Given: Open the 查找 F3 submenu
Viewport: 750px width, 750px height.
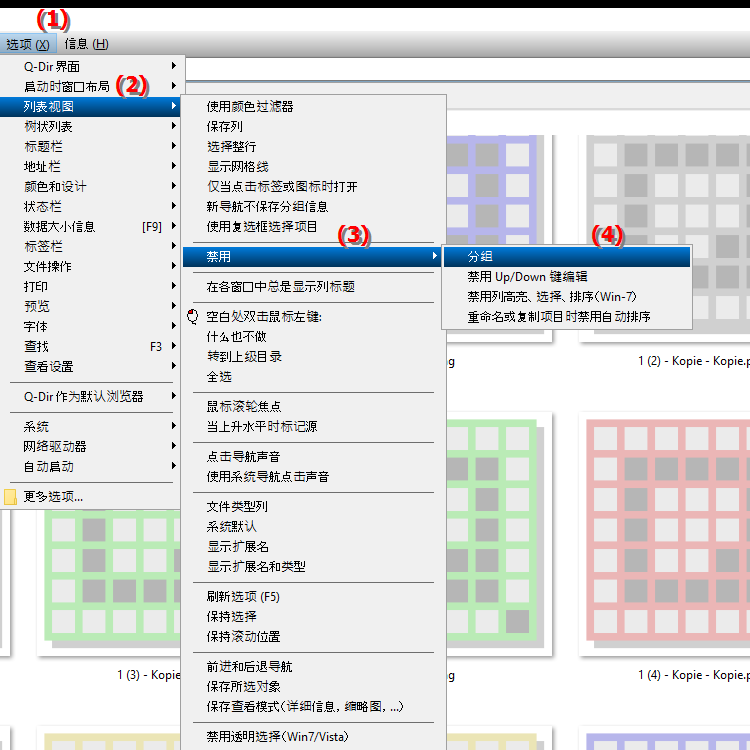Looking at the screenshot, I should pos(90,346).
